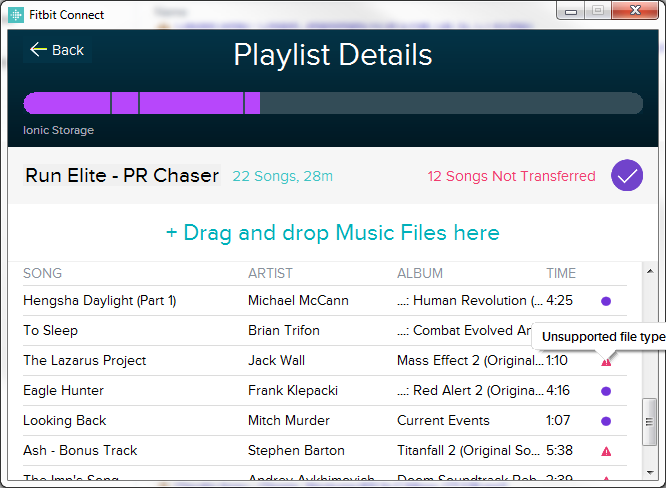Click Drag and drop Music Files here
666x488 pixels.
333,233
